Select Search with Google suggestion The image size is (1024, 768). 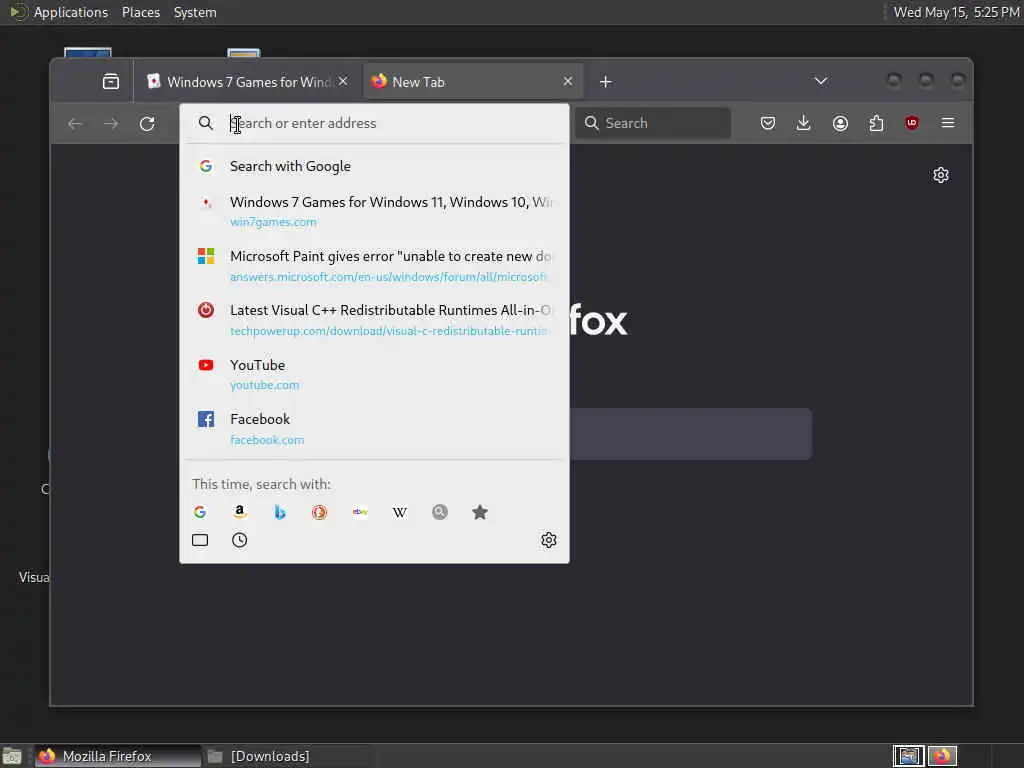point(374,167)
